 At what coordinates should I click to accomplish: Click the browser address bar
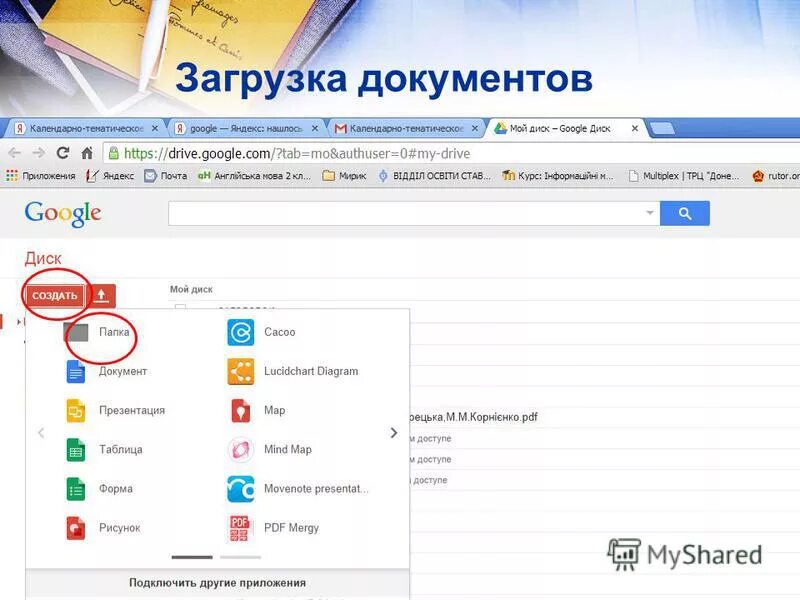300,154
